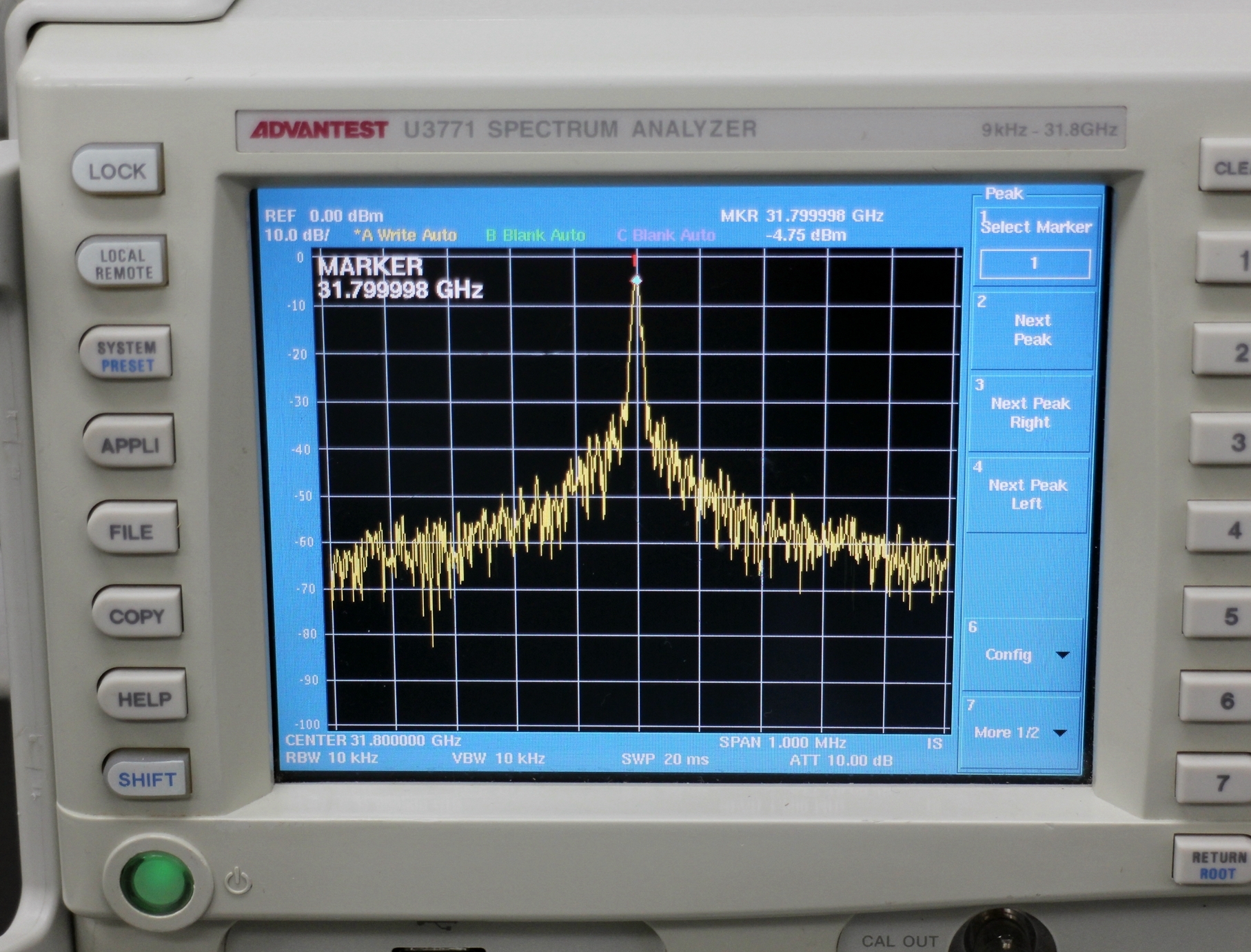Tap the COPY key
This screenshot has width=1251, height=952.
point(136,614)
